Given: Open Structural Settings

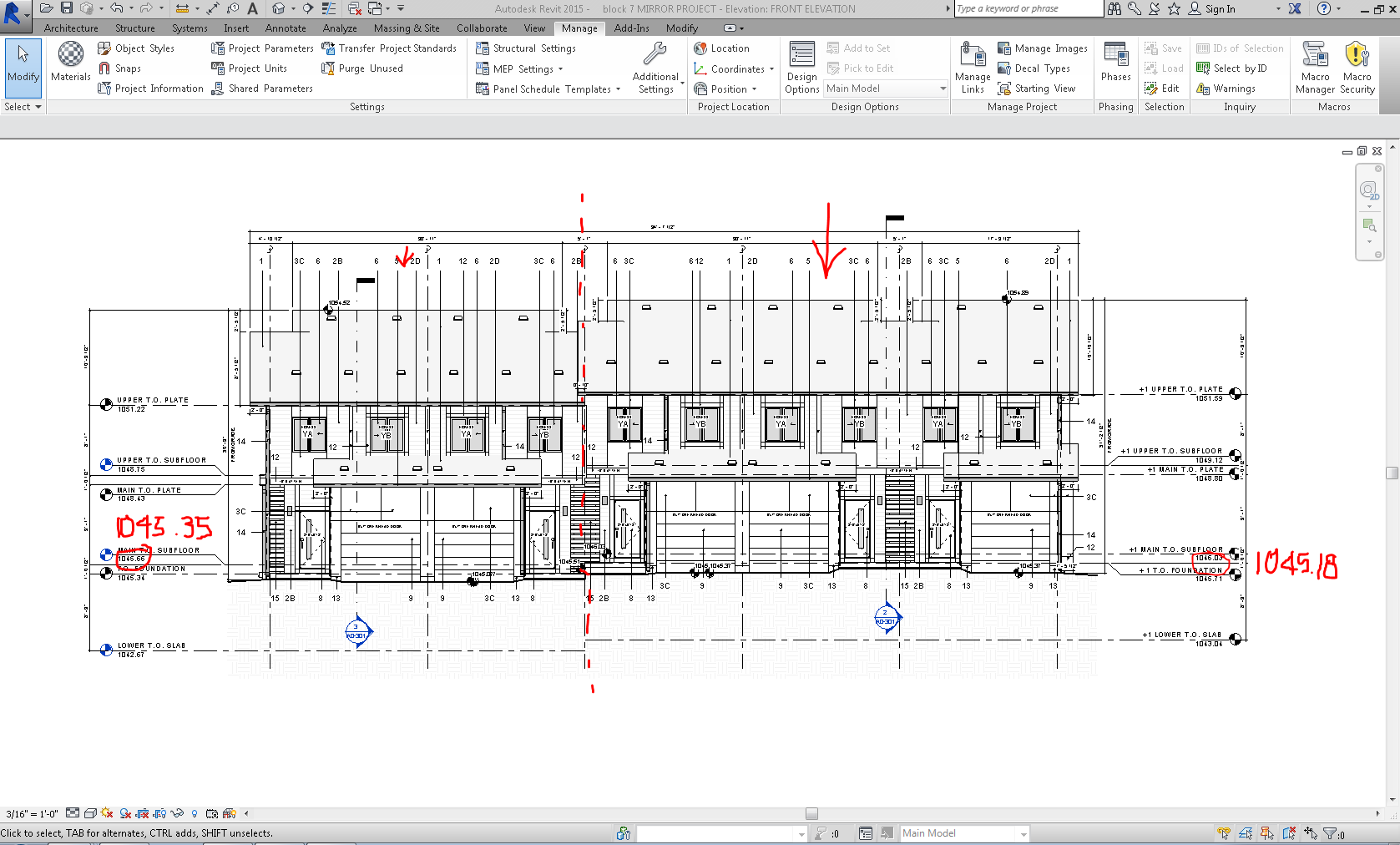Looking at the screenshot, I should (x=526, y=48).
